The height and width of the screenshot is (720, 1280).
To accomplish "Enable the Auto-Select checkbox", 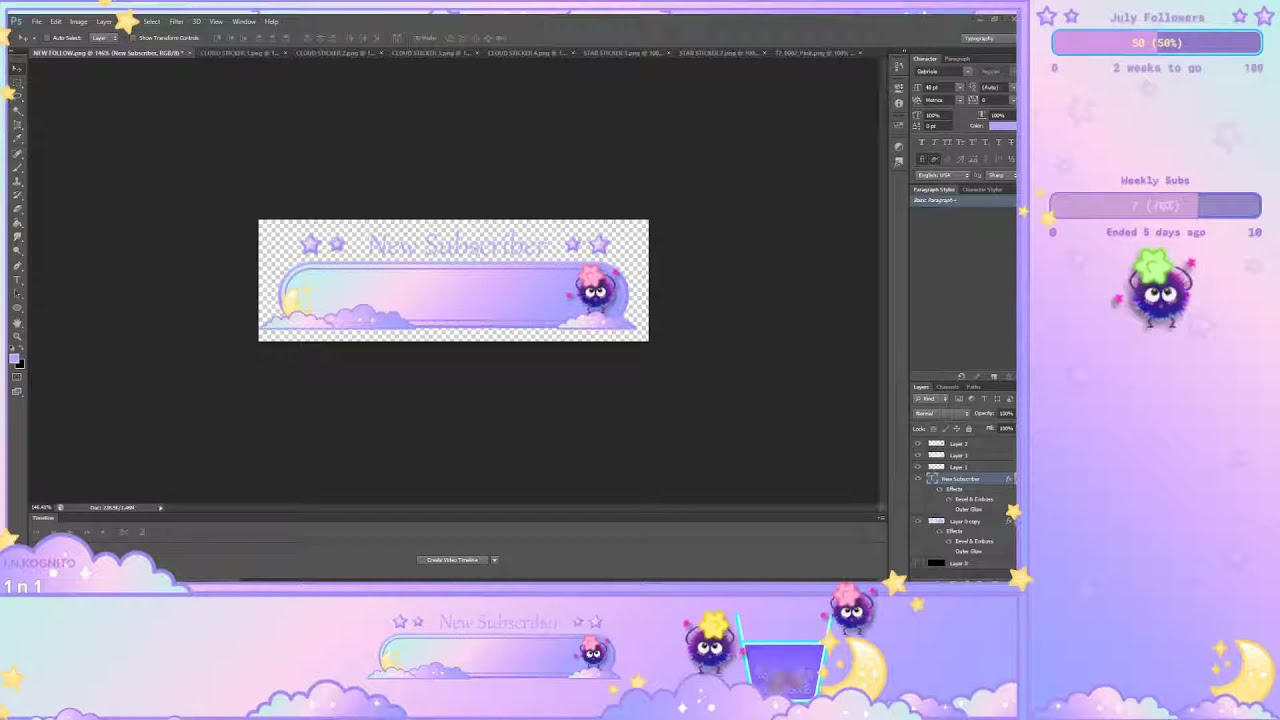I will click(47, 38).
